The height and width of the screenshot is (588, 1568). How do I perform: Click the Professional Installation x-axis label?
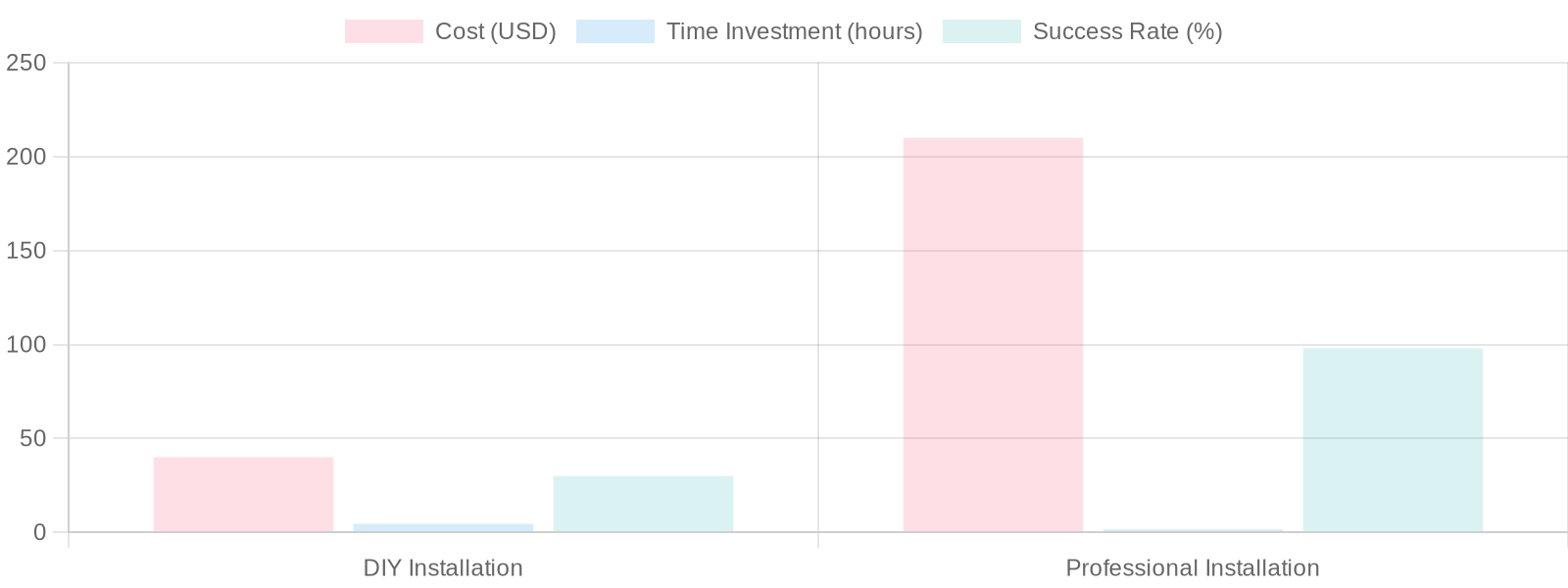coord(1193,568)
